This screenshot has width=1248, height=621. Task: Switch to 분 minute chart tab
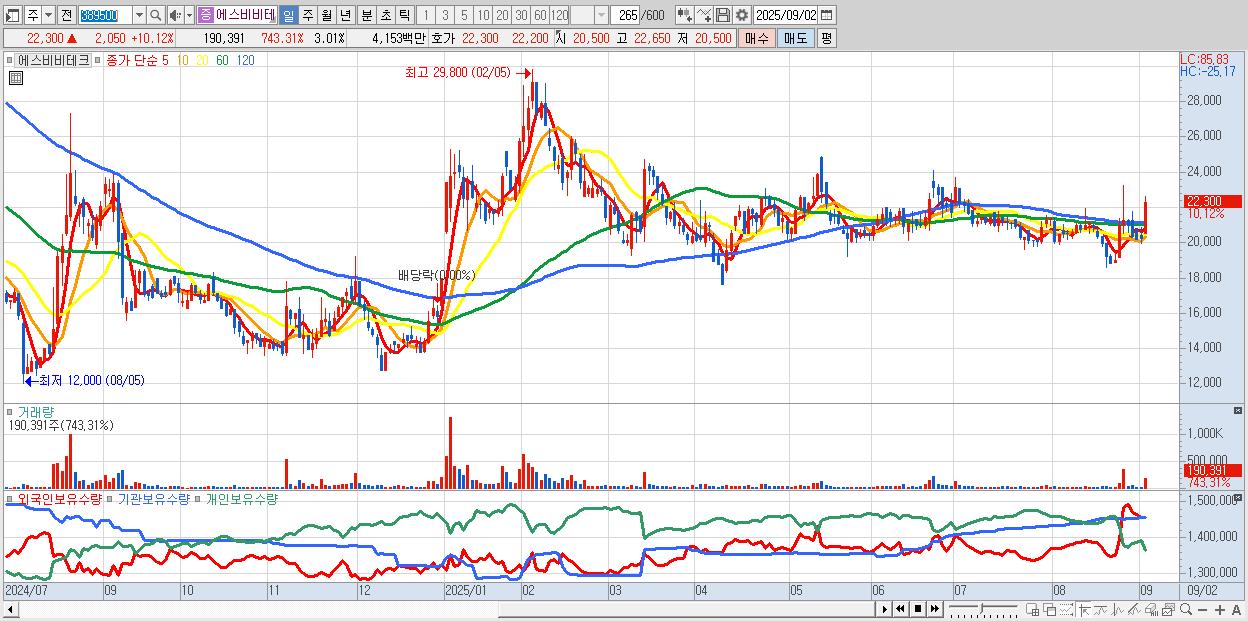pos(366,15)
